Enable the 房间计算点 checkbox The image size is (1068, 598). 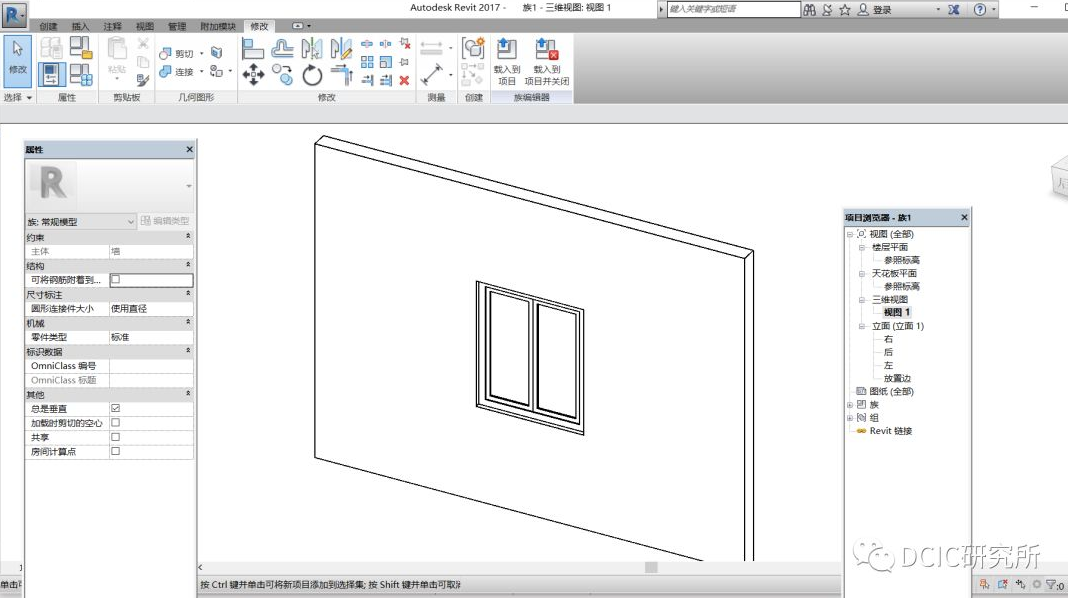pos(115,451)
